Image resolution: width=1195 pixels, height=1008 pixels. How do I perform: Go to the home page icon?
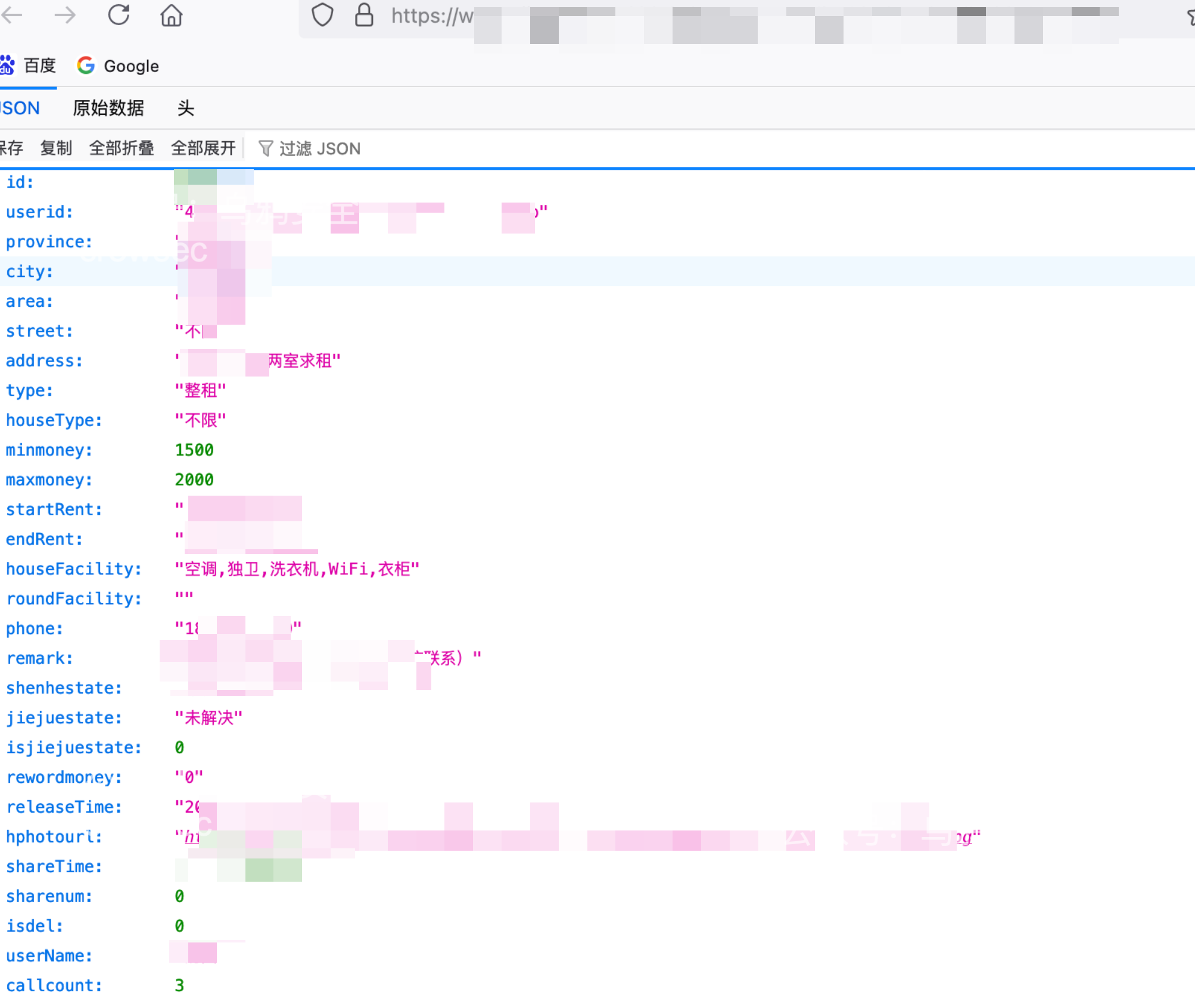point(171,15)
